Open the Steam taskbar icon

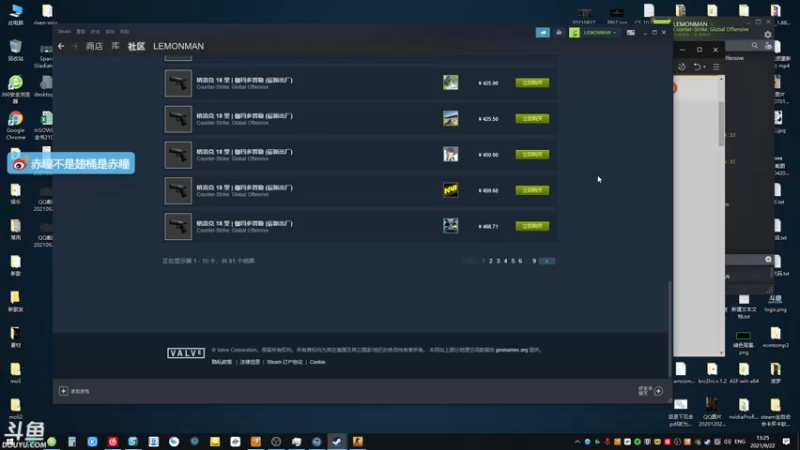(x=337, y=441)
